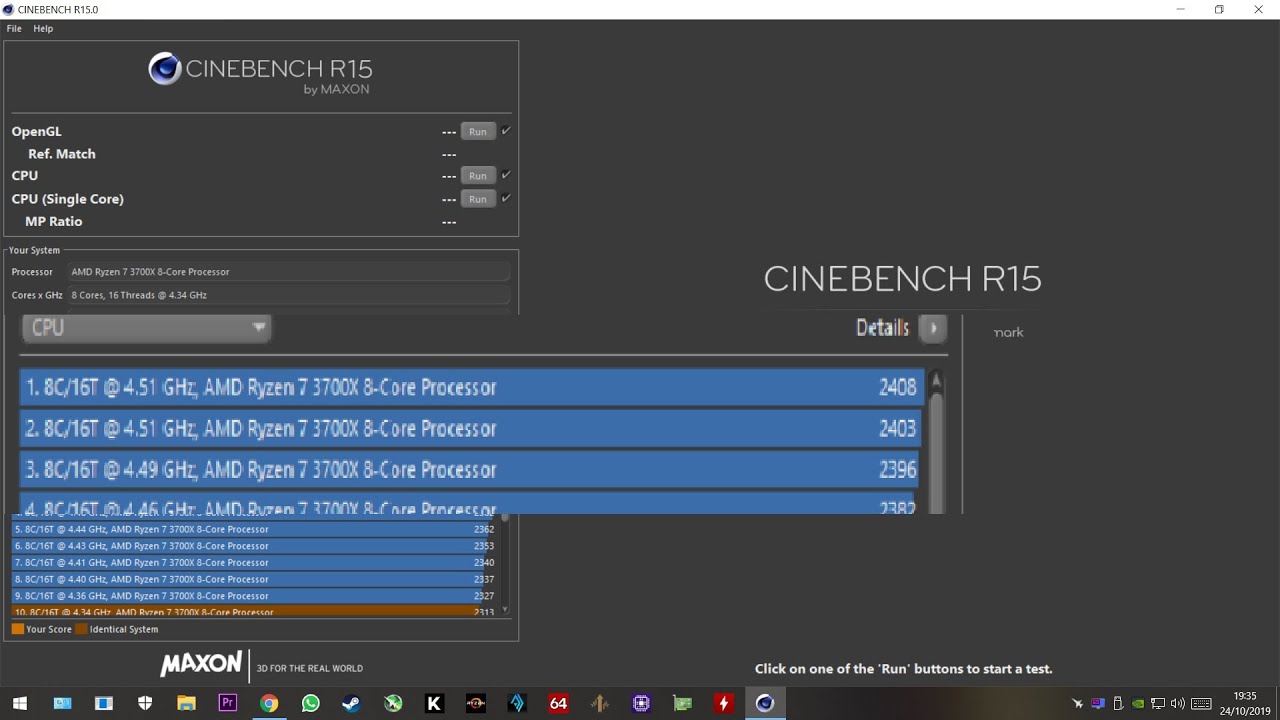Click the small ranking list down arrow

pos(505,609)
